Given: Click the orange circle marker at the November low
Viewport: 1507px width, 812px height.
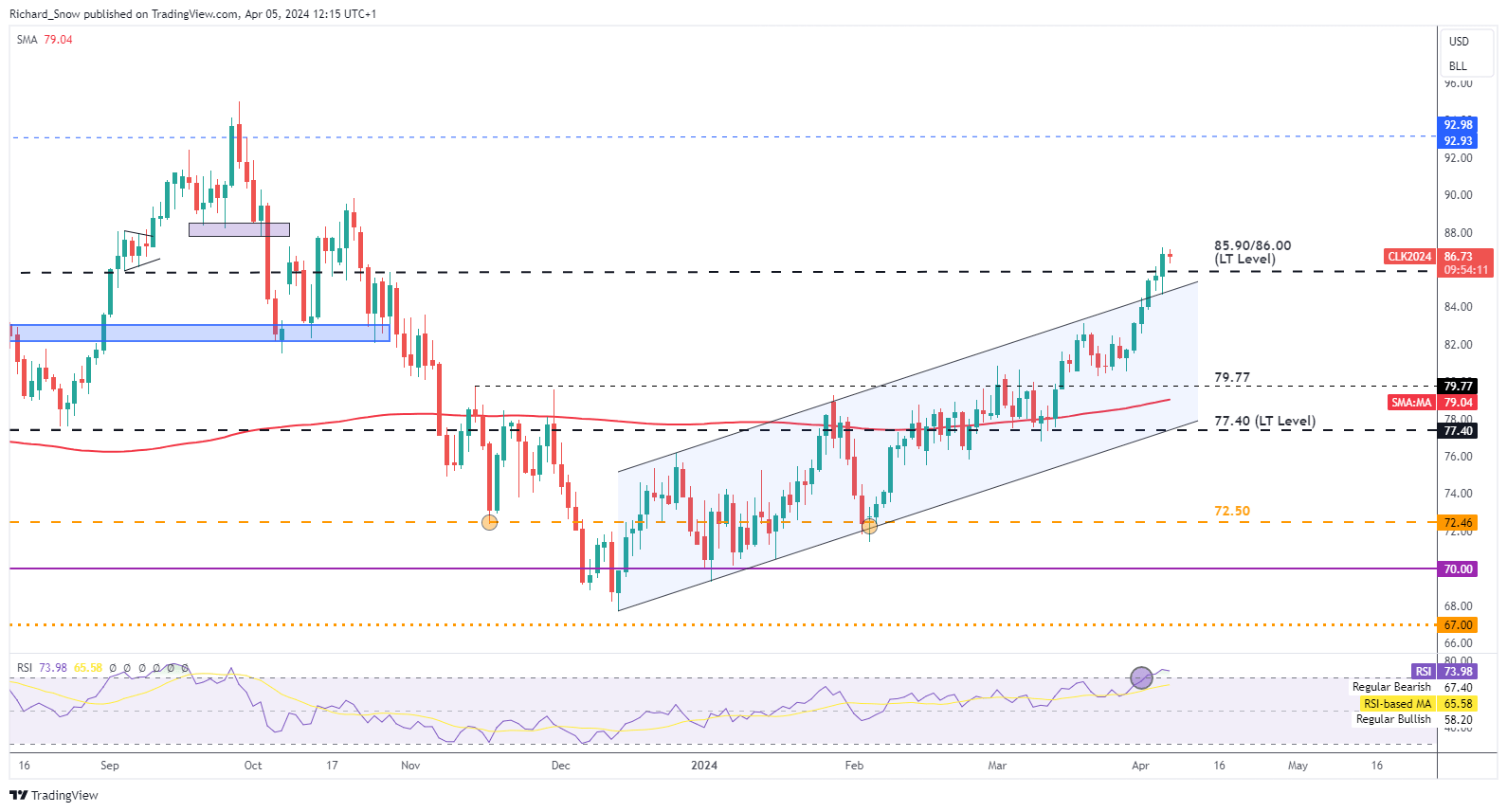Looking at the screenshot, I should pyautogui.click(x=489, y=521).
